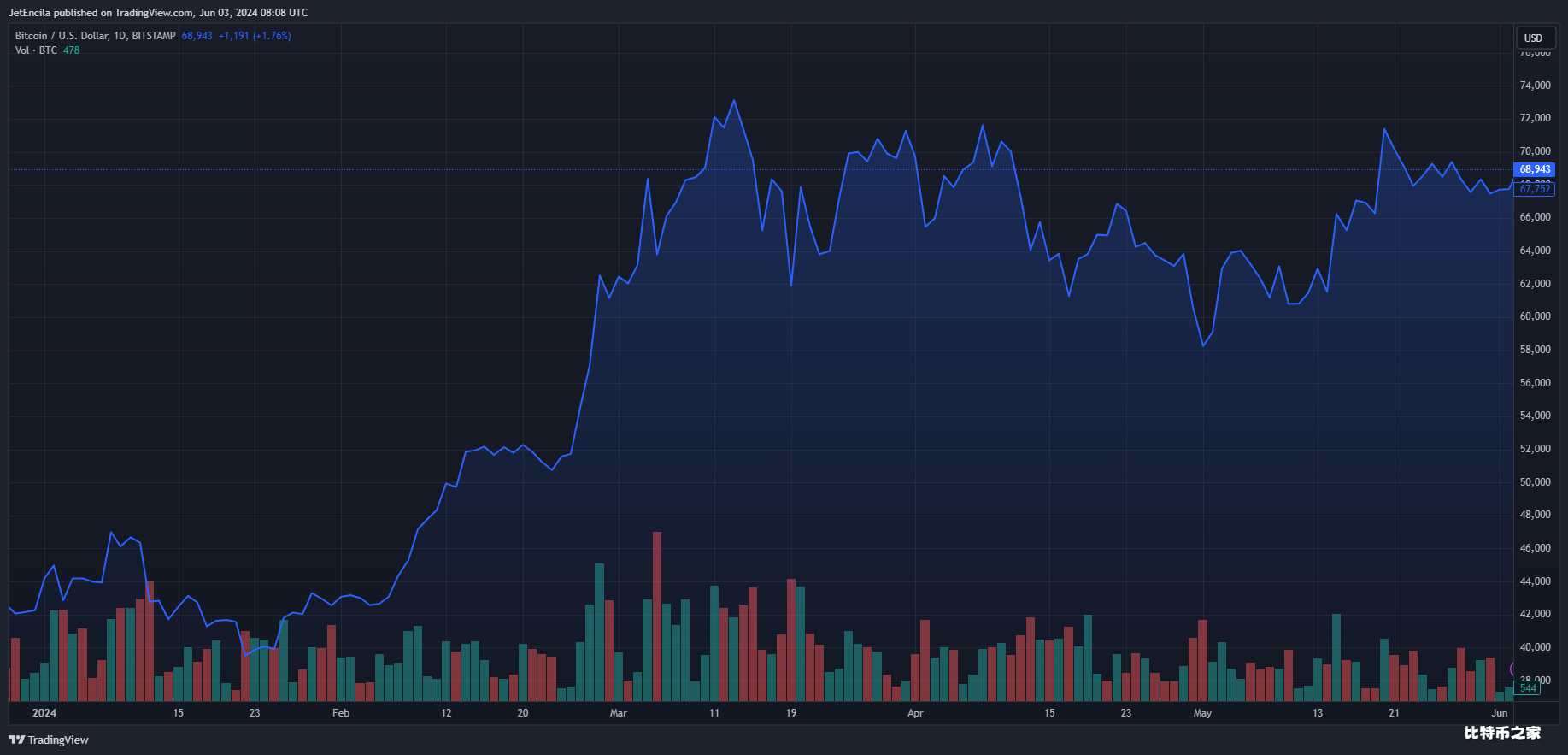1568x755 pixels.
Task: Select the Feb label on time axis
Action: [341, 713]
